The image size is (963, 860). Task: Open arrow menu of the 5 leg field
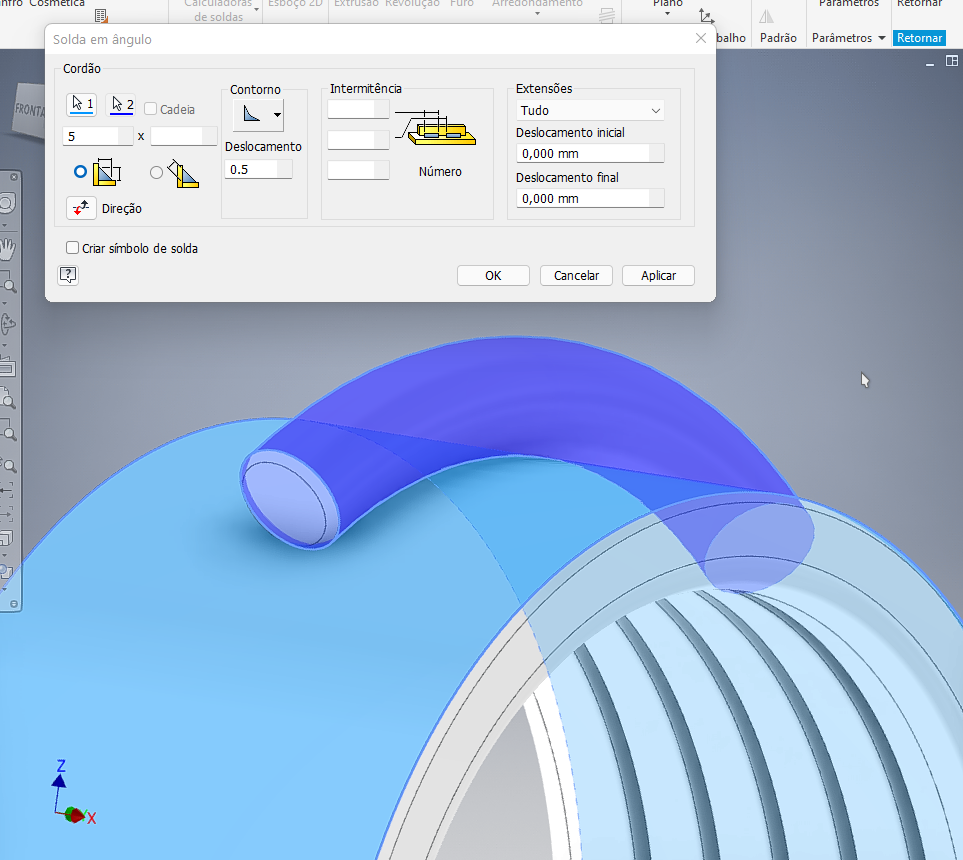[125, 136]
